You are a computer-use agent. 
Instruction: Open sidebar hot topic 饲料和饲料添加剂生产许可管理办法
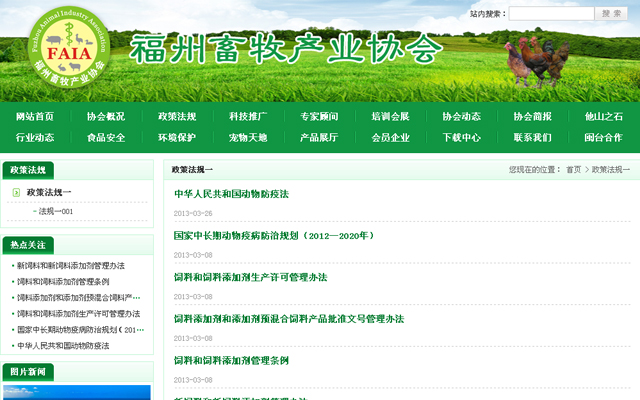(x=78, y=313)
